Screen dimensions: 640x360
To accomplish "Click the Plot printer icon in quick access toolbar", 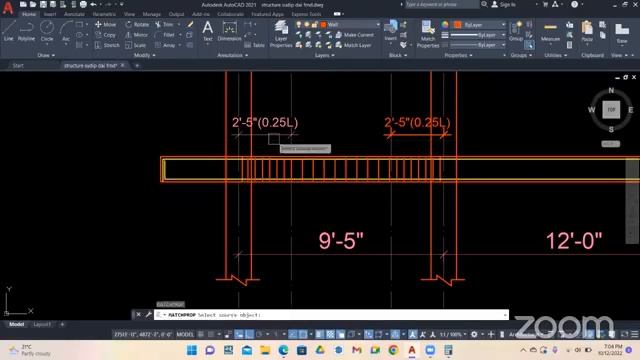I will coord(83,4).
